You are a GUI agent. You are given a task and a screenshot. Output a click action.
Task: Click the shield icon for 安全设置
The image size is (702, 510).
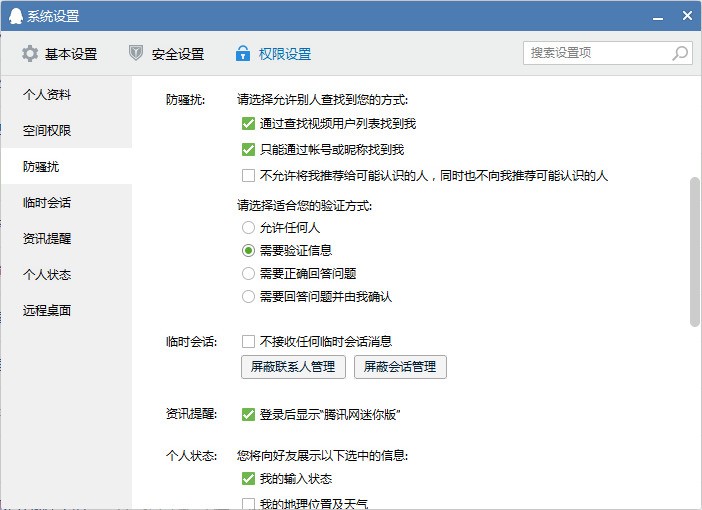136,53
